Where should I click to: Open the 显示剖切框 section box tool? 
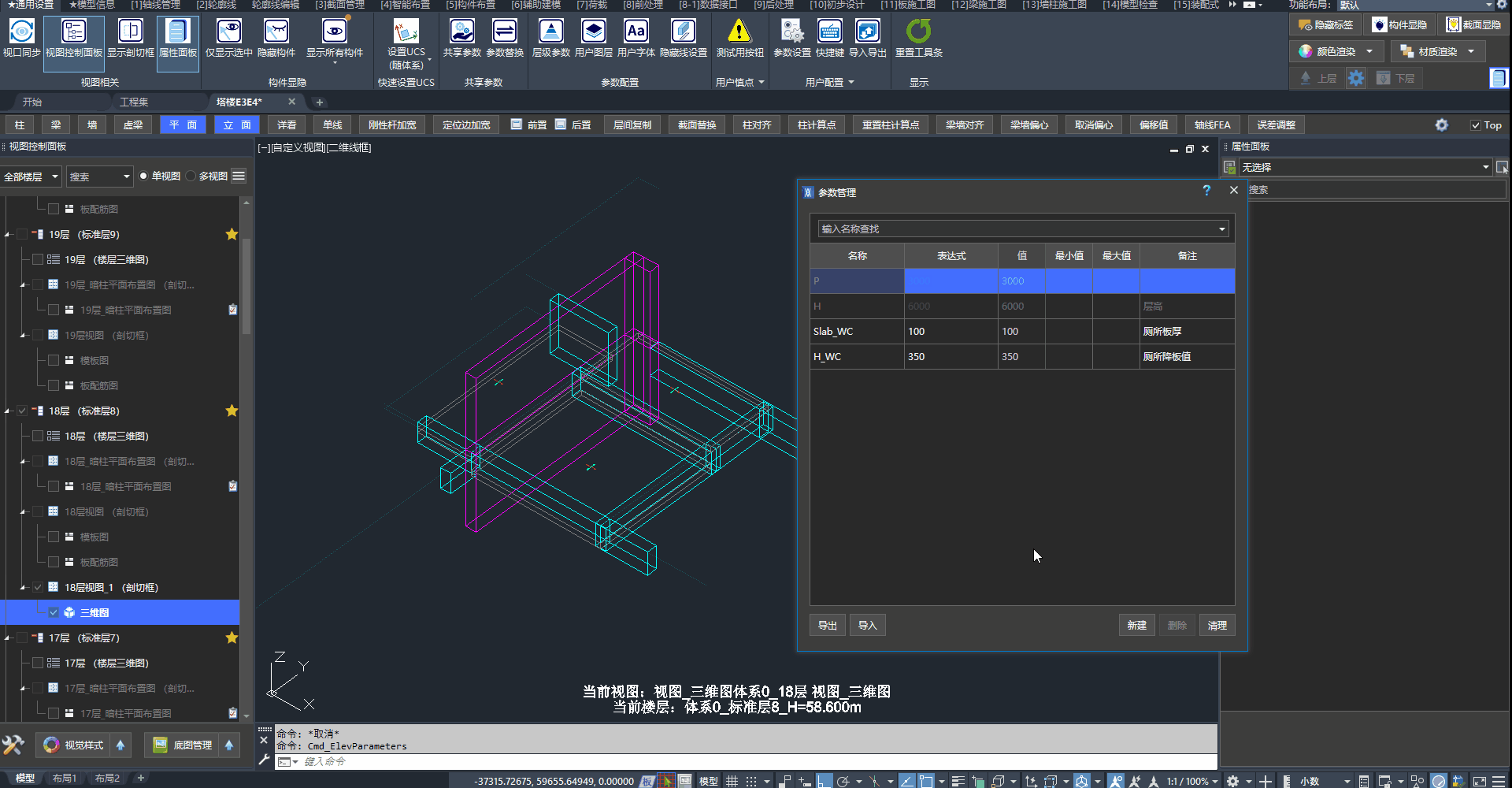point(130,32)
